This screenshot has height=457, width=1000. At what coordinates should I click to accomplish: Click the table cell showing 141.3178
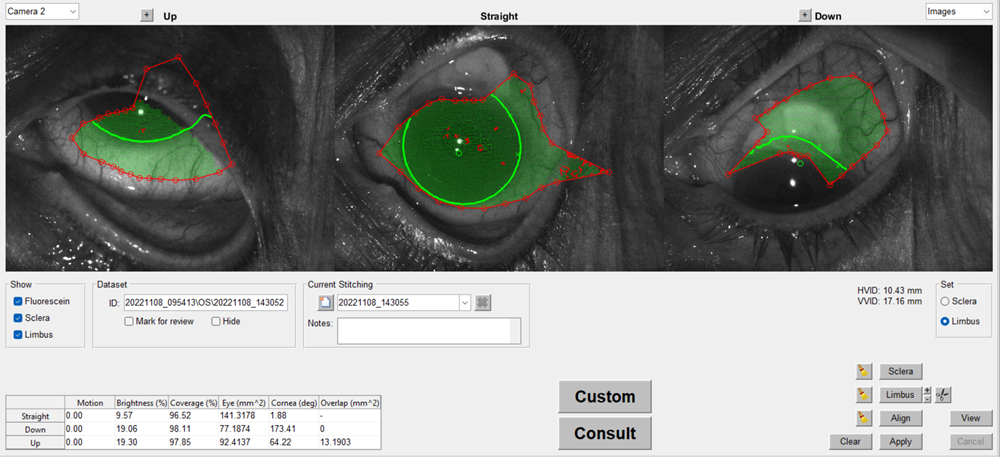242,416
